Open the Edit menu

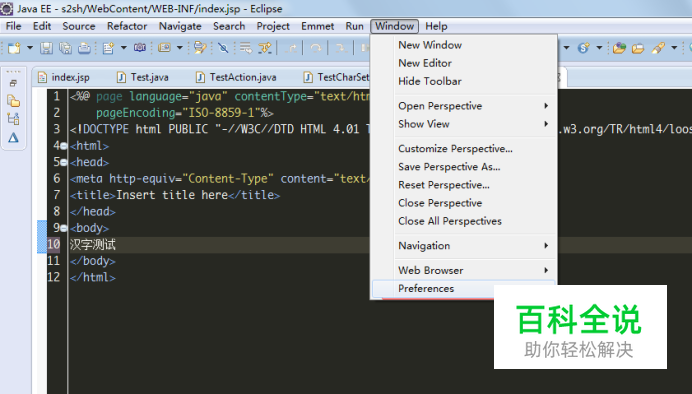(x=42, y=26)
